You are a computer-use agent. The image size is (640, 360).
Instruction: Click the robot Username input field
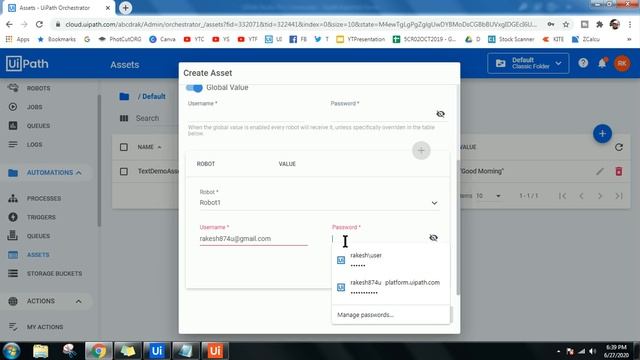[253, 239]
